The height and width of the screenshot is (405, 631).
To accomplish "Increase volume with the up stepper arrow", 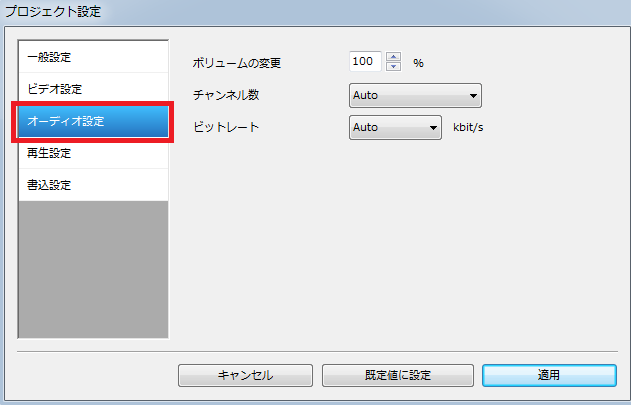I will pos(393,57).
